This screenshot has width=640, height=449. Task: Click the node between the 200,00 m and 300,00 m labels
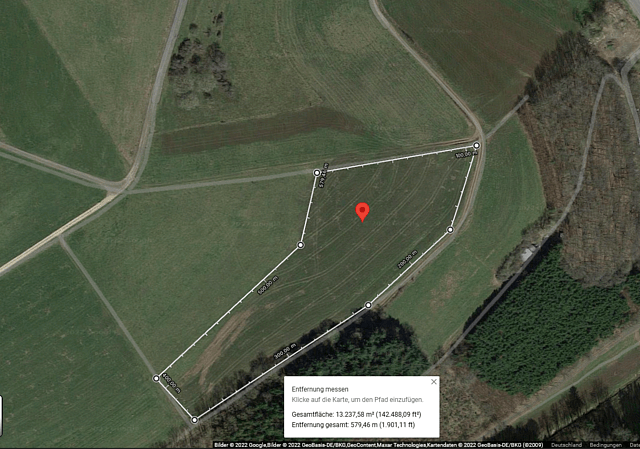(x=368, y=305)
